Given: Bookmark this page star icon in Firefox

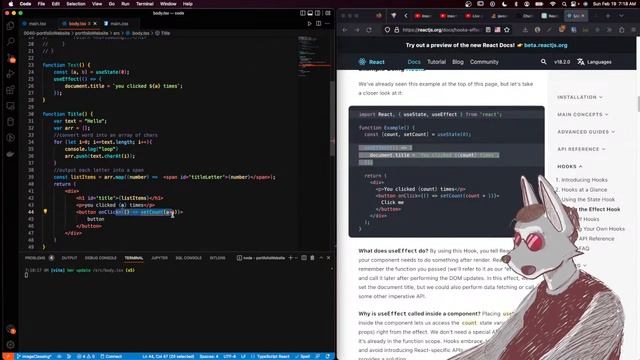Looking at the screenshot, I should click(507, 30).
